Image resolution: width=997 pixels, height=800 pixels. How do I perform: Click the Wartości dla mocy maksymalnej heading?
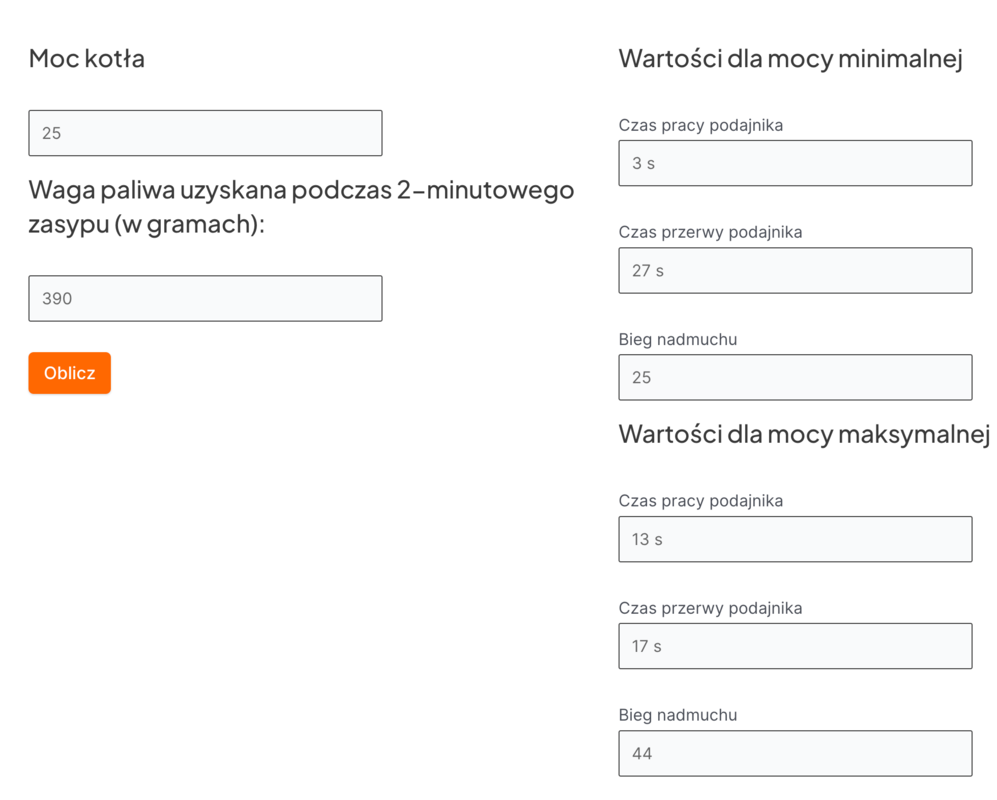point(804,434)
